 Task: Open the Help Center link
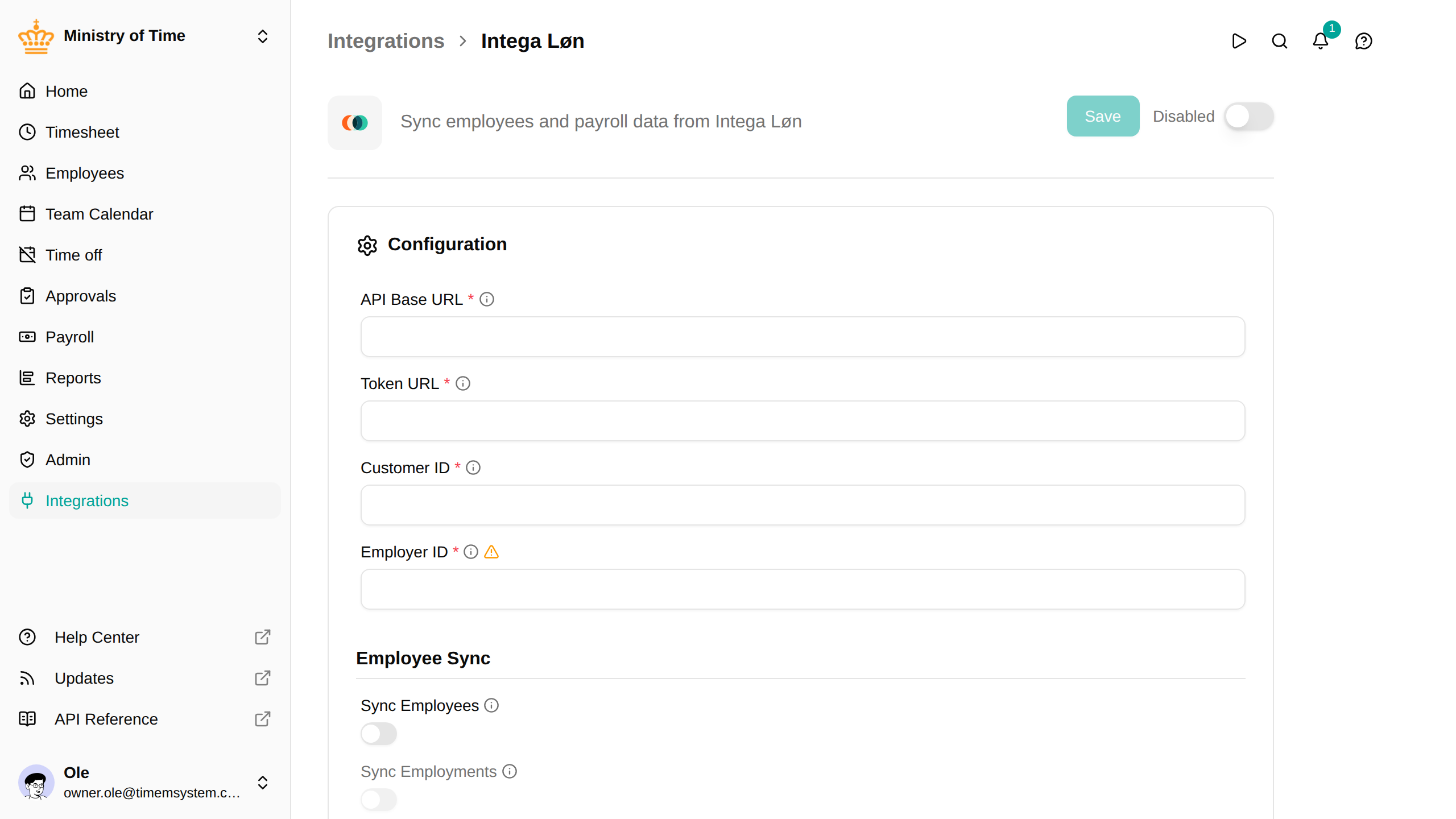click(145, 637)
